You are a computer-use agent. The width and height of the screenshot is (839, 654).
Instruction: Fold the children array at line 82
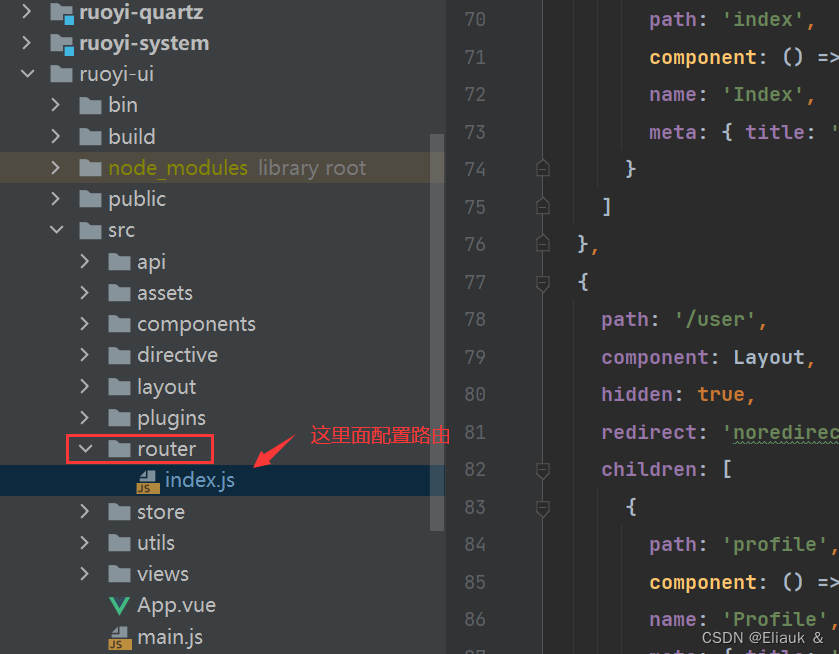pos(543,470)
